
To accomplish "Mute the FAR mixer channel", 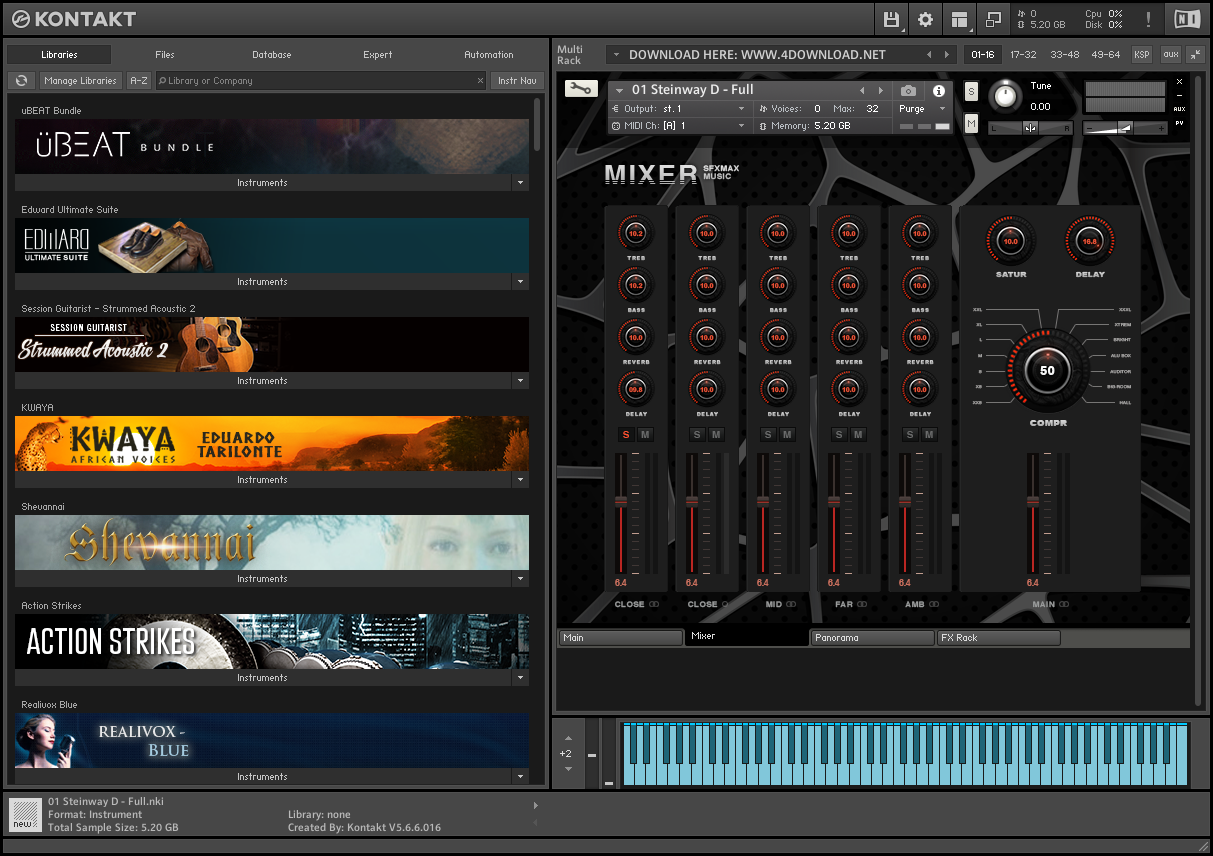I will [x=858, y=434].
